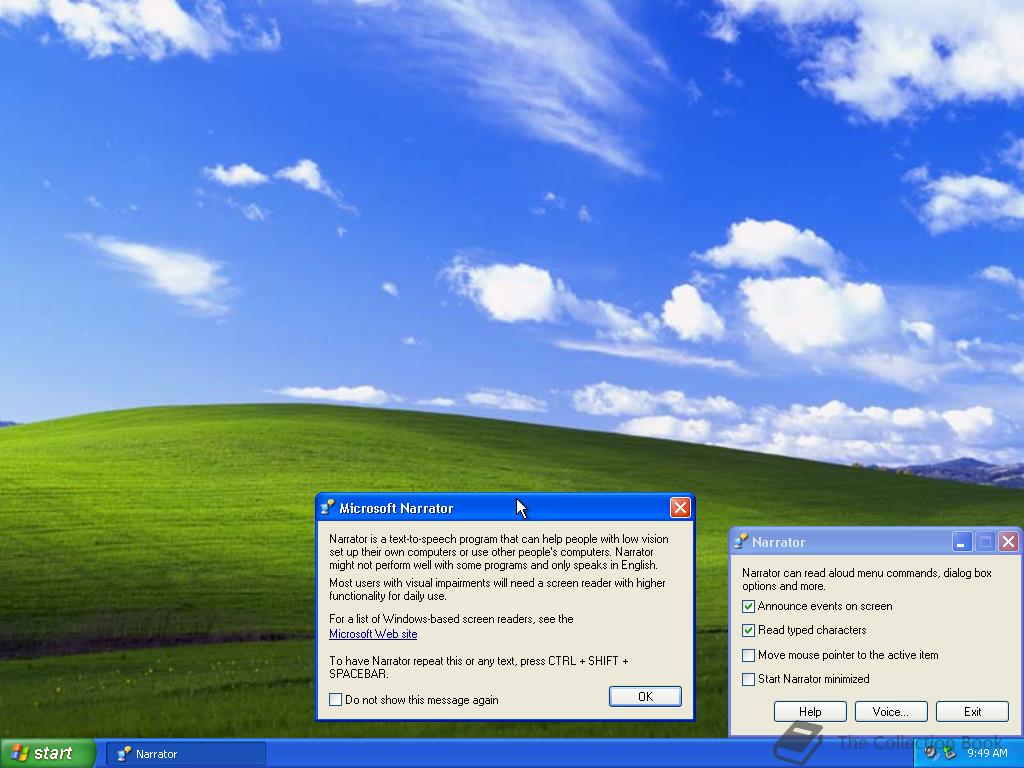Click the Safely Remove Hardware tray icon
Viewport: 1024px width, 768px height.
click(x=950, y=753)
